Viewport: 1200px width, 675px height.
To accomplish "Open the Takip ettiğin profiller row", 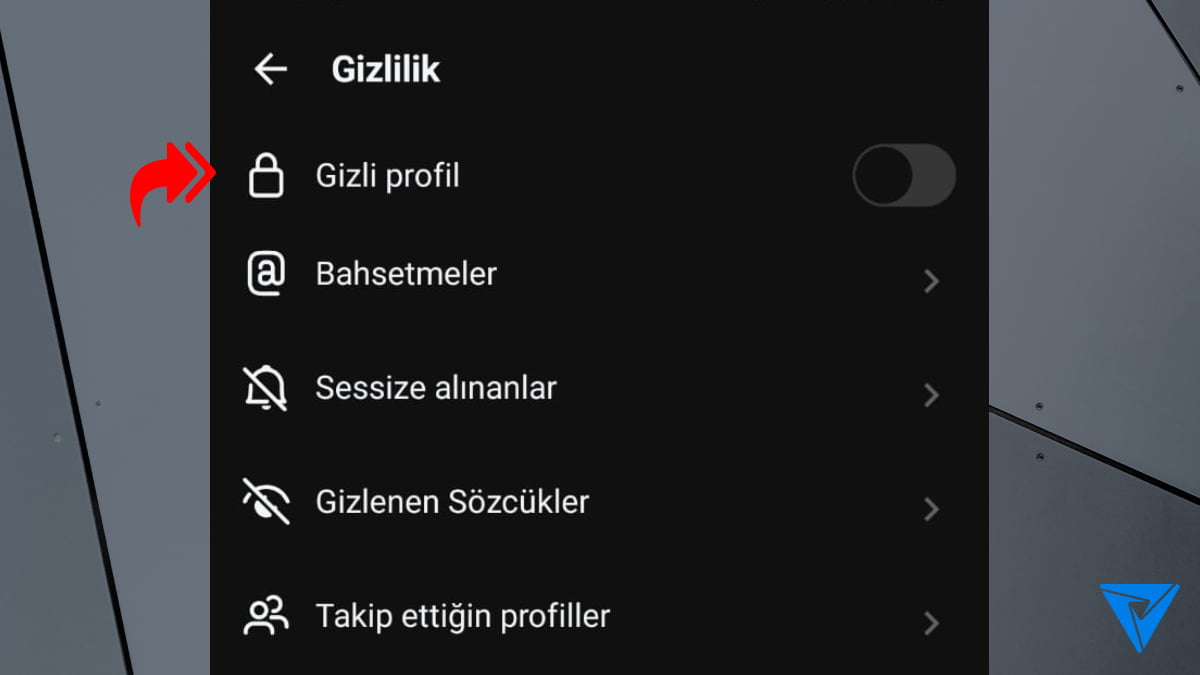I will 462,615.
